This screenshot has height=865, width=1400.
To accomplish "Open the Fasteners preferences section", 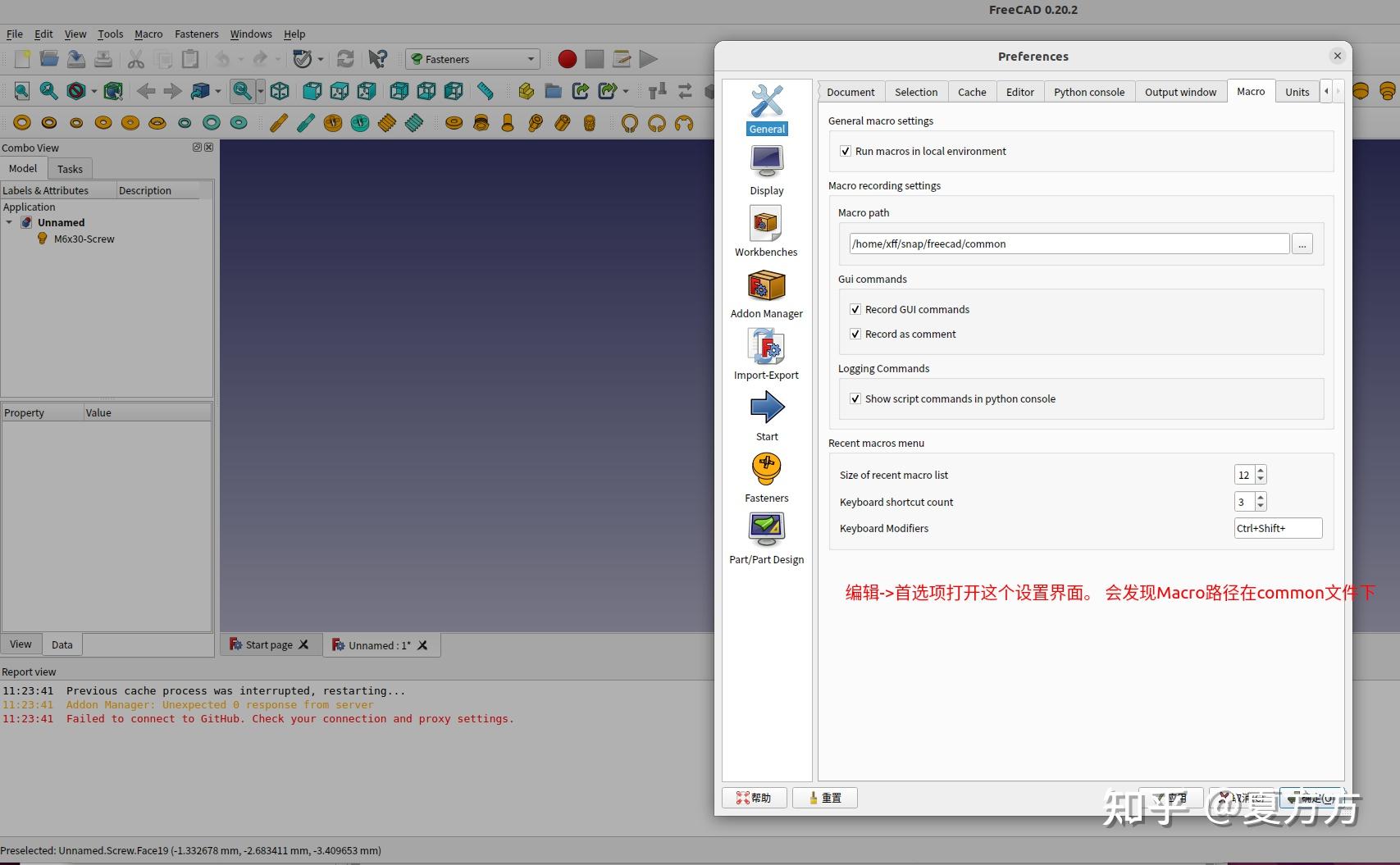I will pos(767,477).
